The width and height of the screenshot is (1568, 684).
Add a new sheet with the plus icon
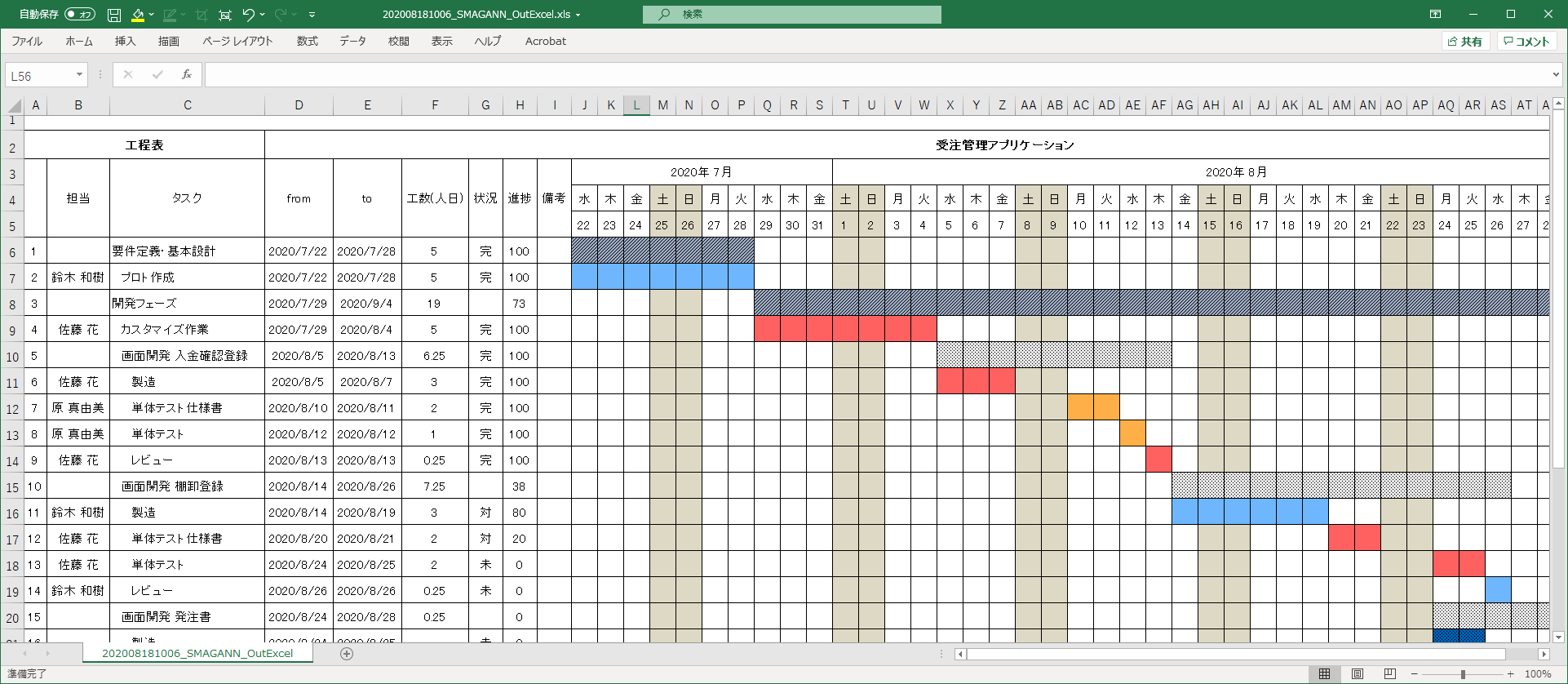(x=347, y=653)
